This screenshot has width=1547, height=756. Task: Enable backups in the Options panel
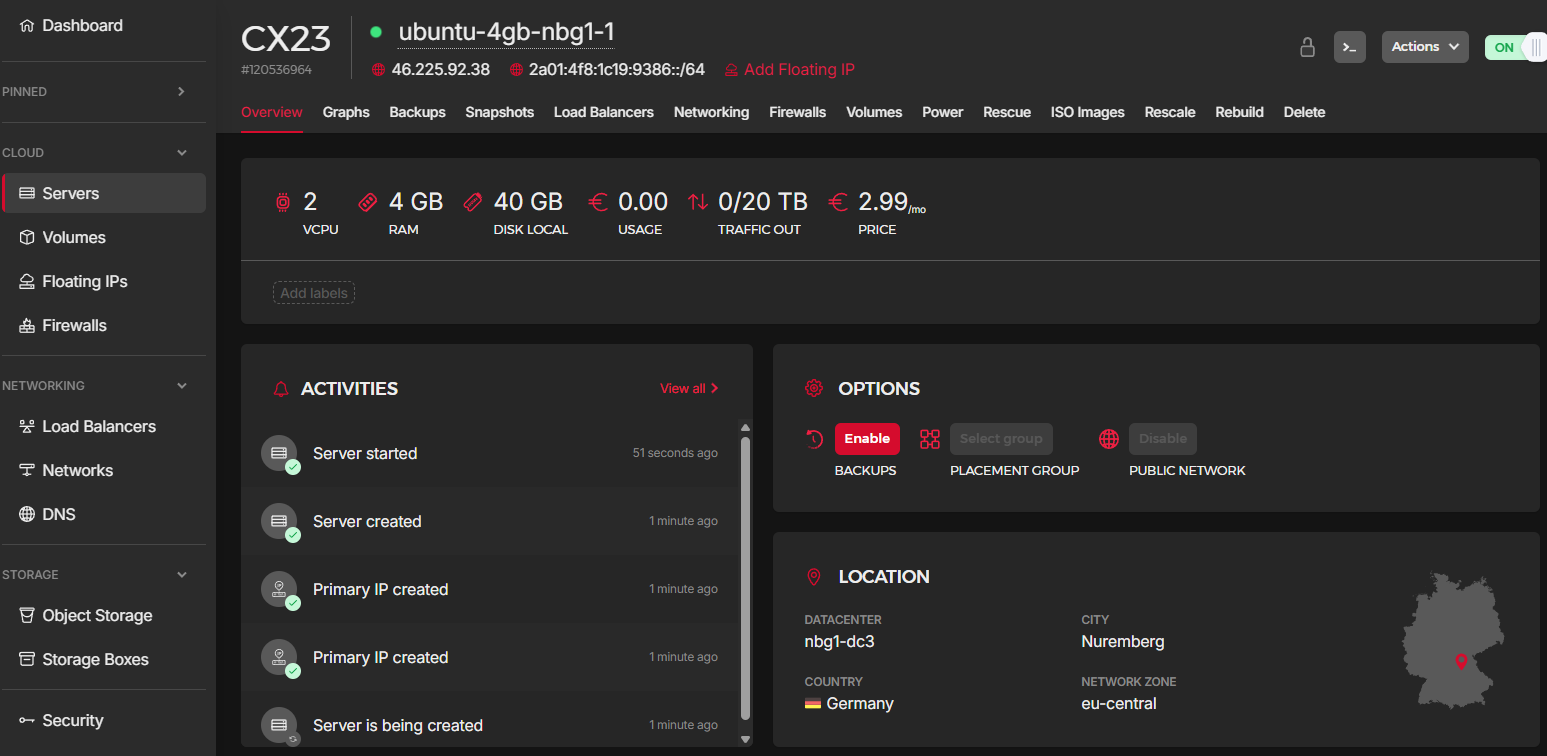866,438
